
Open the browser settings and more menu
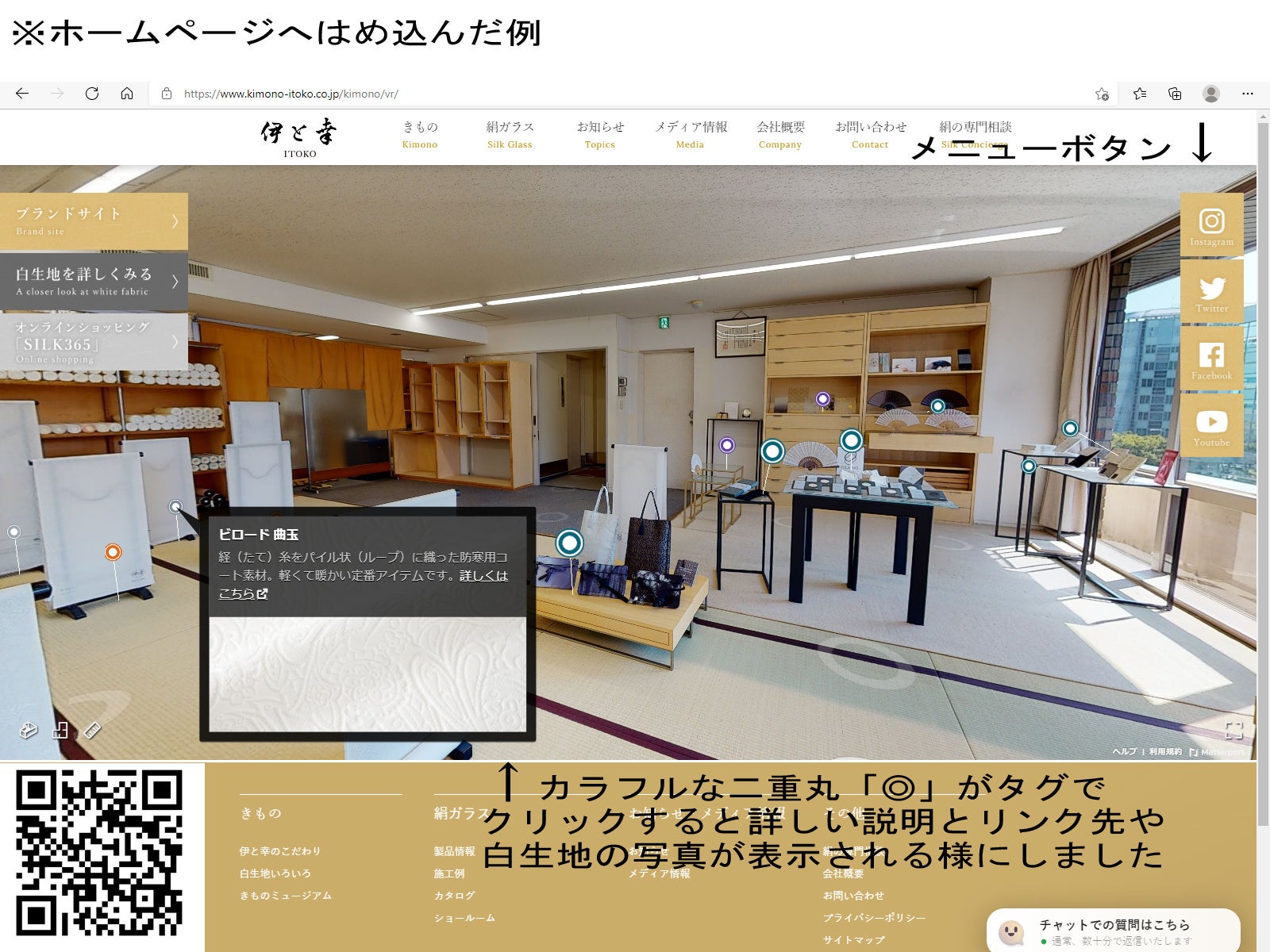(1248, 94)
